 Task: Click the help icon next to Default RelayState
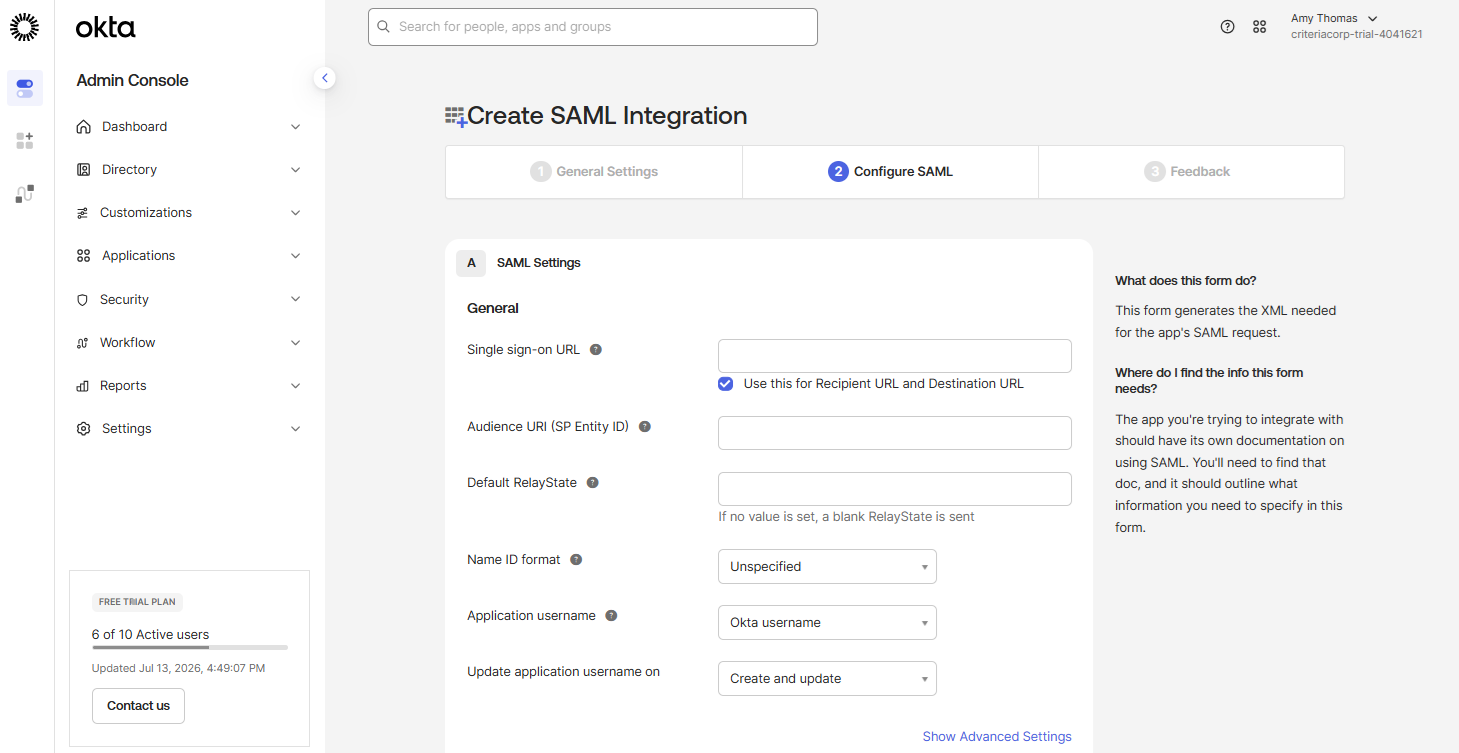tap(593, 483)
